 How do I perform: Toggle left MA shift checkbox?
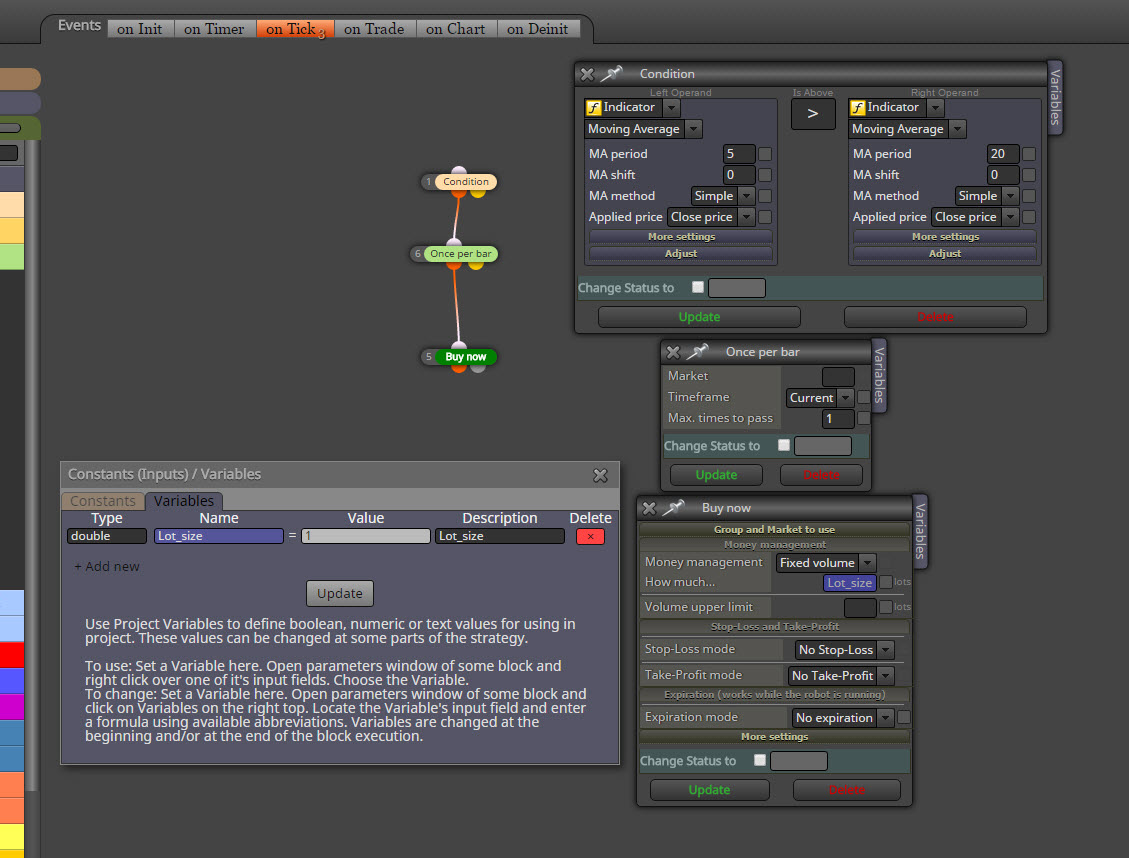coord(765,175)
